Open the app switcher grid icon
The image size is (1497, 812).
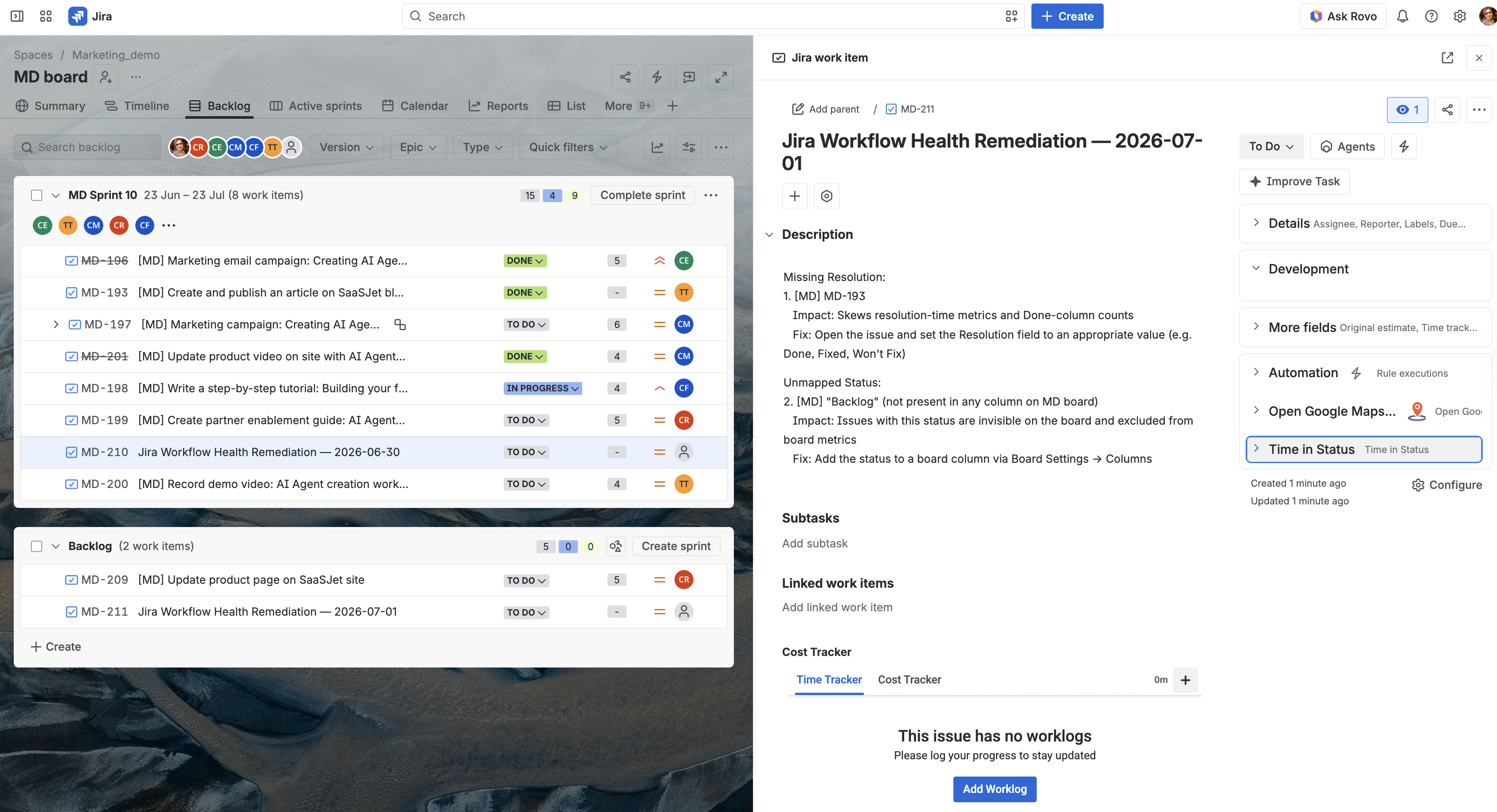click(46, 16)
